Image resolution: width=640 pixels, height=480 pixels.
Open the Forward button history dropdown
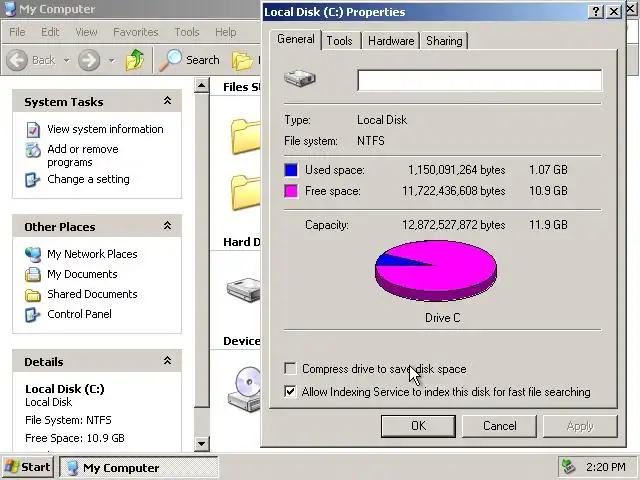111,60
